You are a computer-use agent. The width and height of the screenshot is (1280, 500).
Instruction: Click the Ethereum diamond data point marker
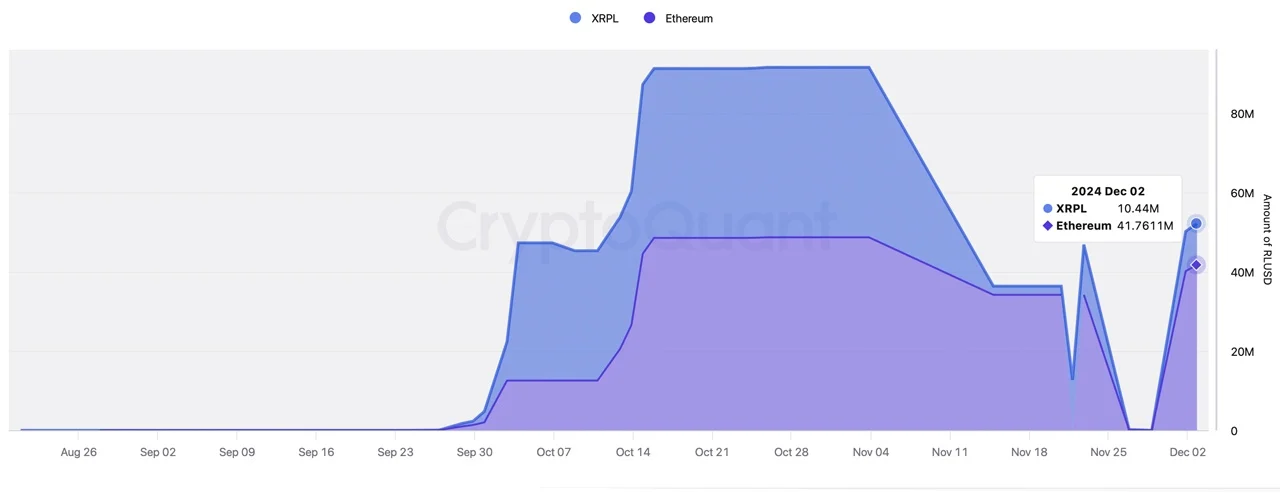pyautogui.click(x=1196, y=264)
